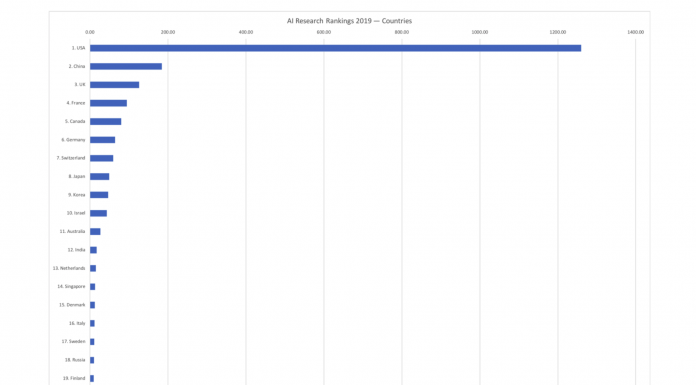
Task: Click the 12. India axis label
Action: click(76, 250)
